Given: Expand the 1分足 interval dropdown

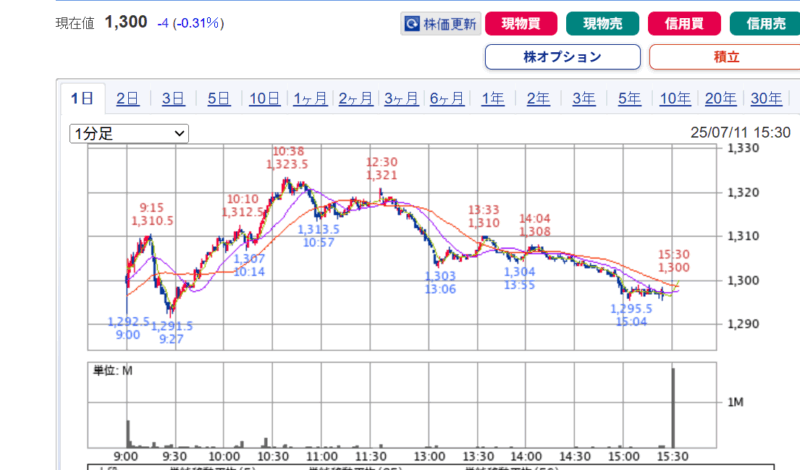Looking at the screenshot, I should coord(129,134).
